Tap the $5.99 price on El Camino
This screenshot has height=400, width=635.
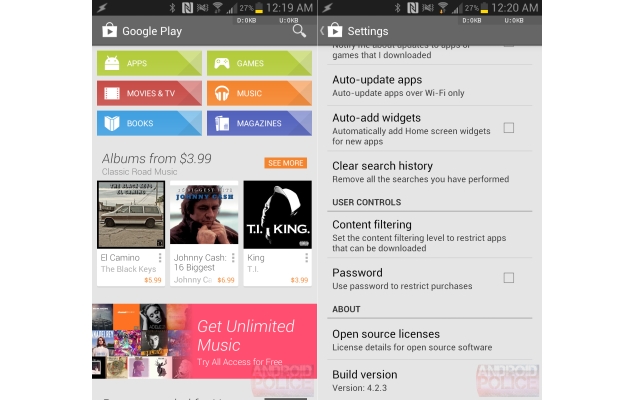[x=153, y=280]
